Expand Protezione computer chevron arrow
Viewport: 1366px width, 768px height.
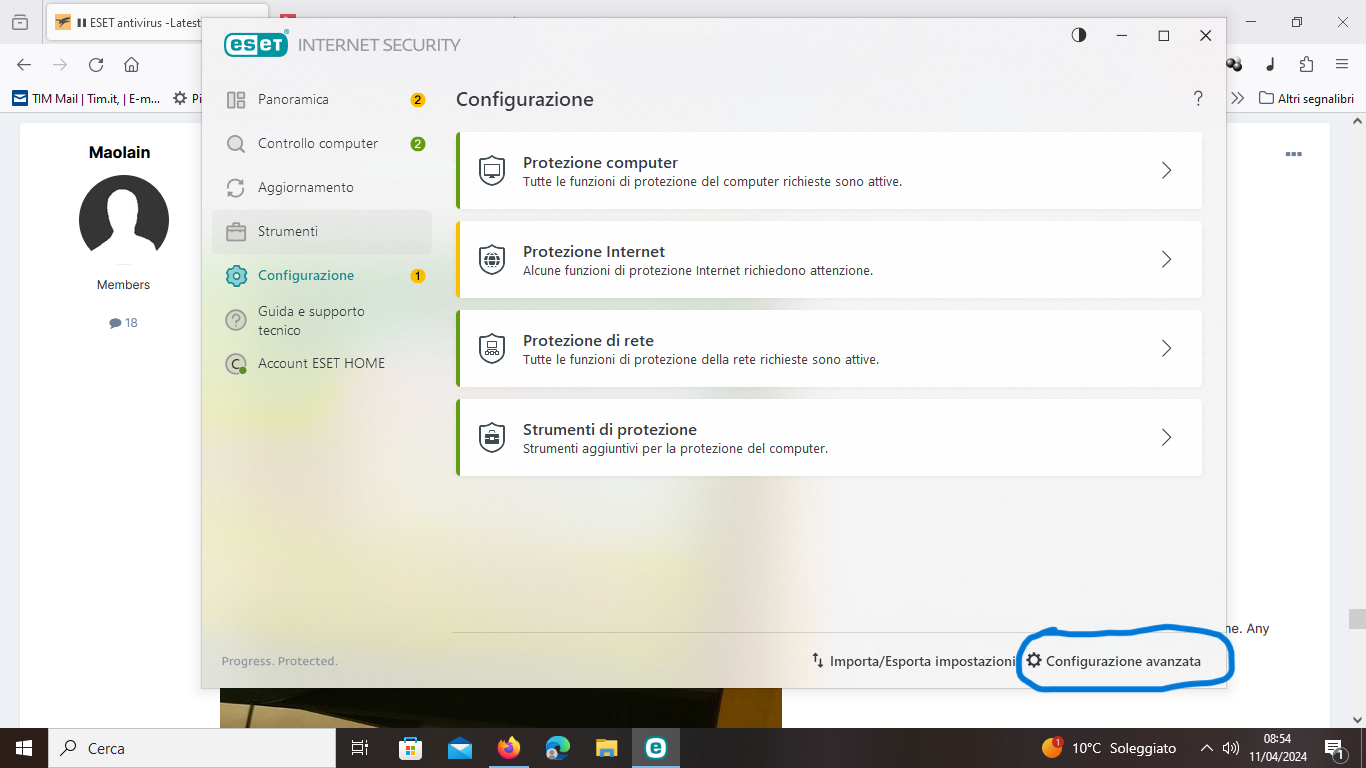[x=1166, y=171]
